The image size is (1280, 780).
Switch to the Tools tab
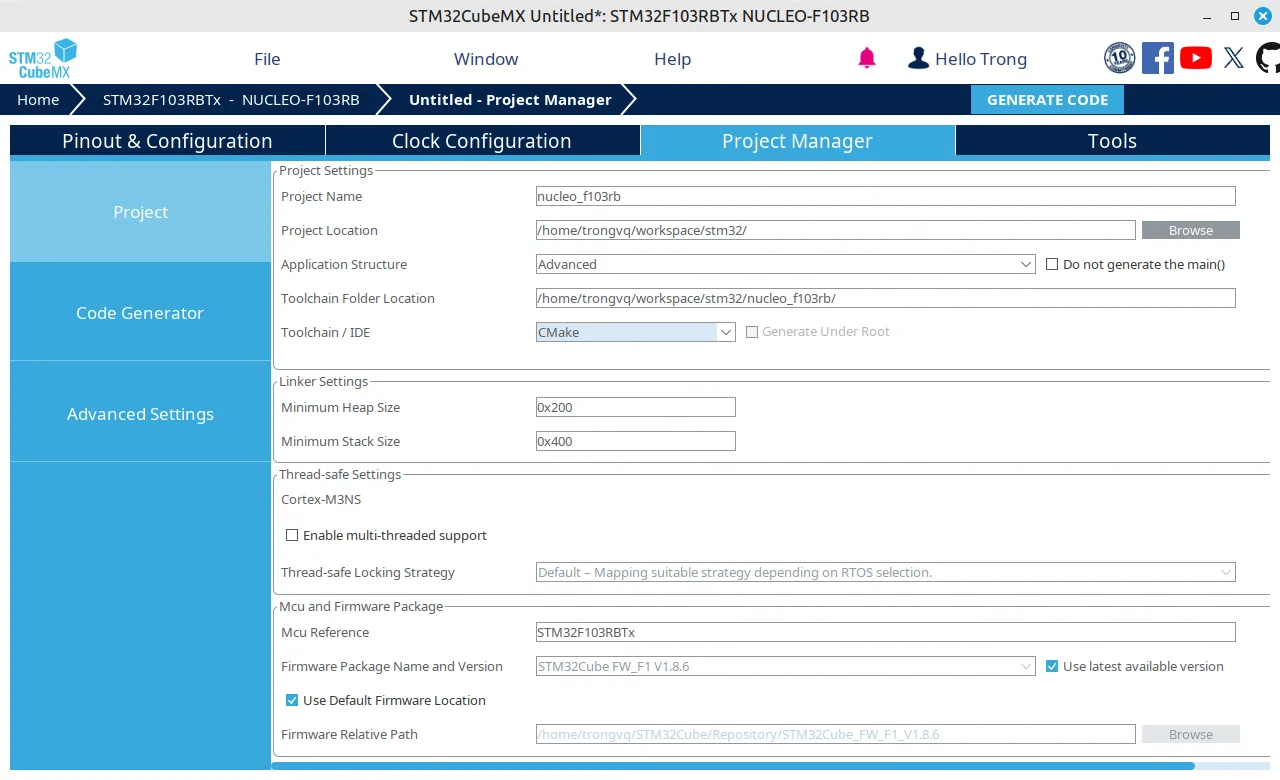click(1112, 141)
